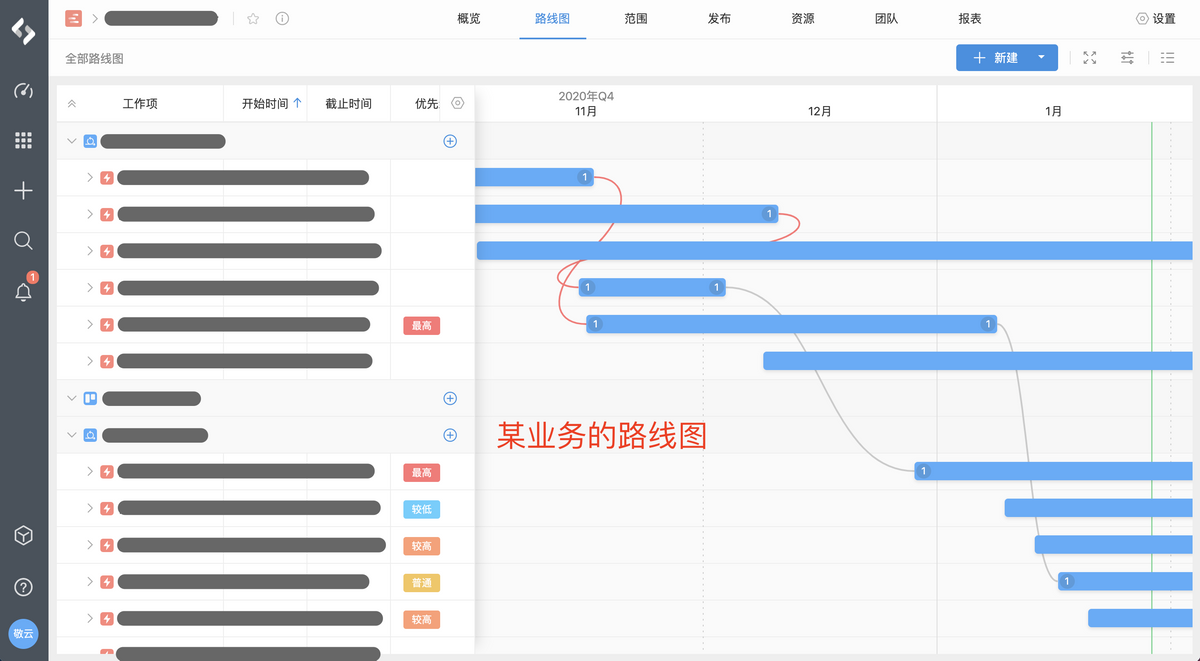Screen dimensions: 1200x661
Task: Enter fullscreen via expand arrows icon
Action: (x=1089, y=57)
